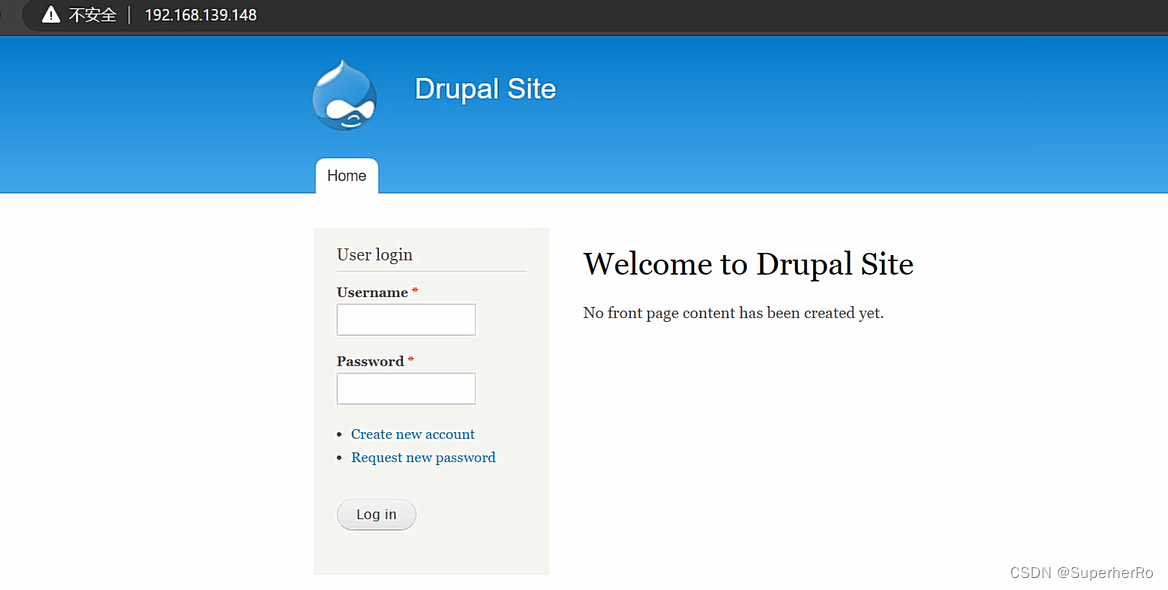
Task: Click the Username field label
Action: point(372,293)
